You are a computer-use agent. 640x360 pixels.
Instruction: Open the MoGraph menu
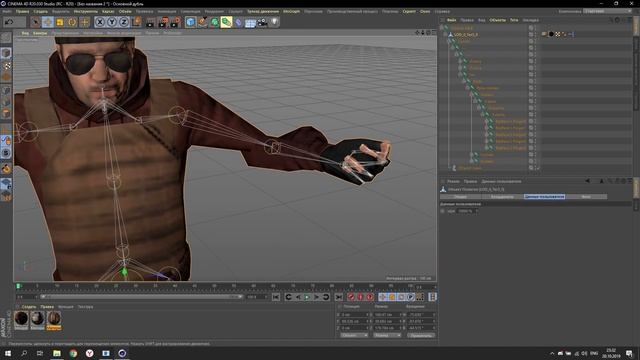click(291, 11)
